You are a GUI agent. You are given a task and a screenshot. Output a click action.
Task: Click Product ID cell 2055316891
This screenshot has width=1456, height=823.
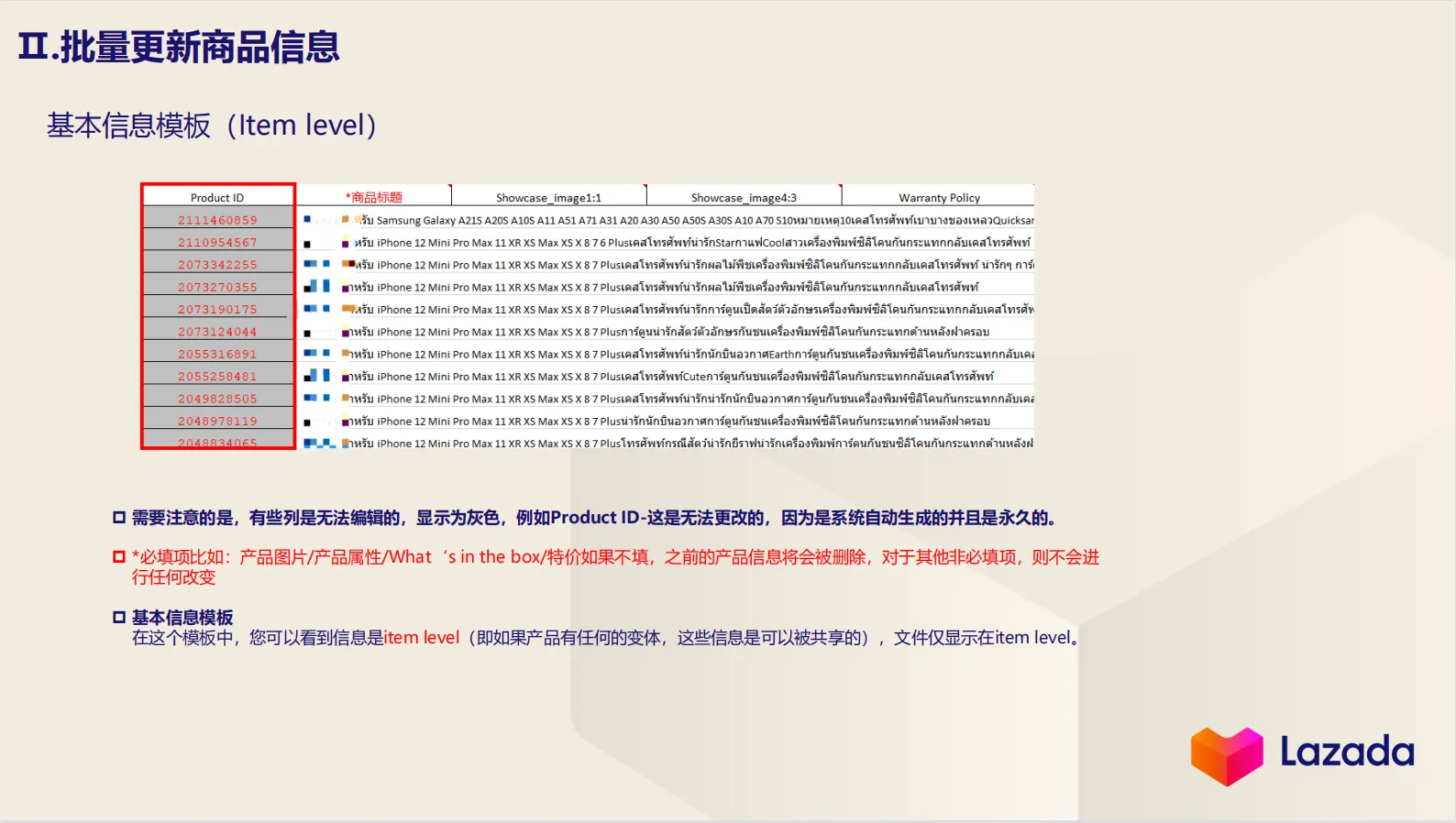click(217, 354)
